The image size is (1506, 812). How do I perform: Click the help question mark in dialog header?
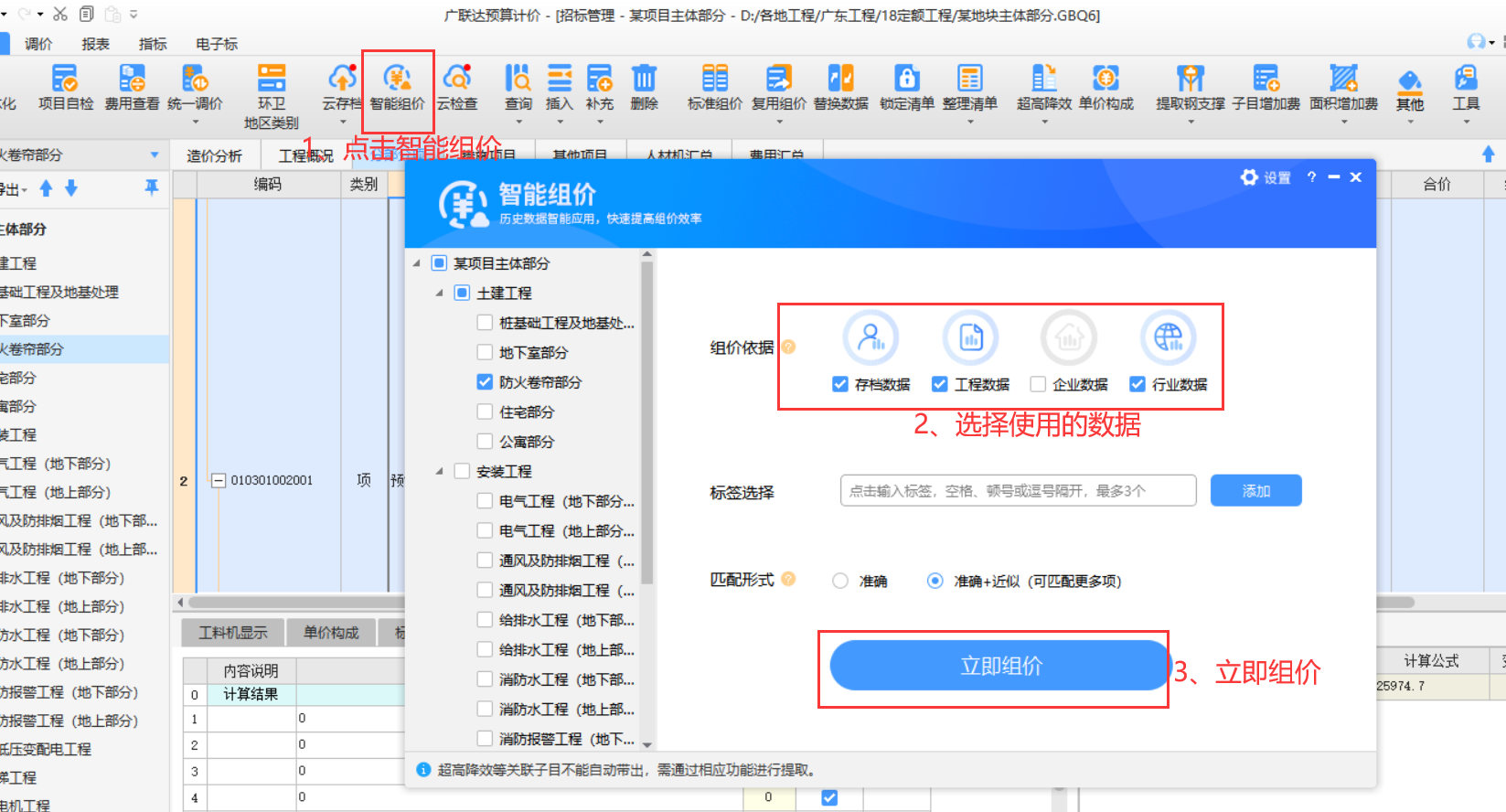tap(1311, 176)
